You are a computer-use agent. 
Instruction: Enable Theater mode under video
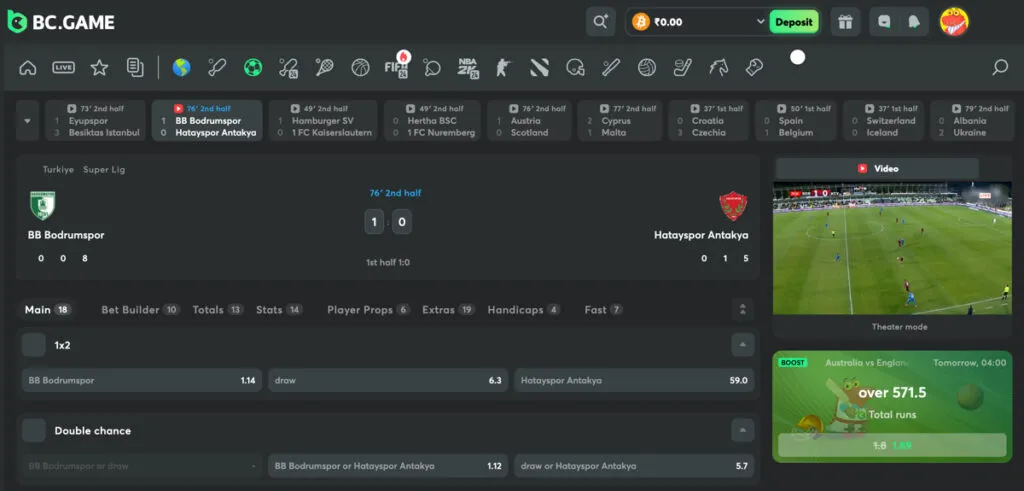point(899,326)
